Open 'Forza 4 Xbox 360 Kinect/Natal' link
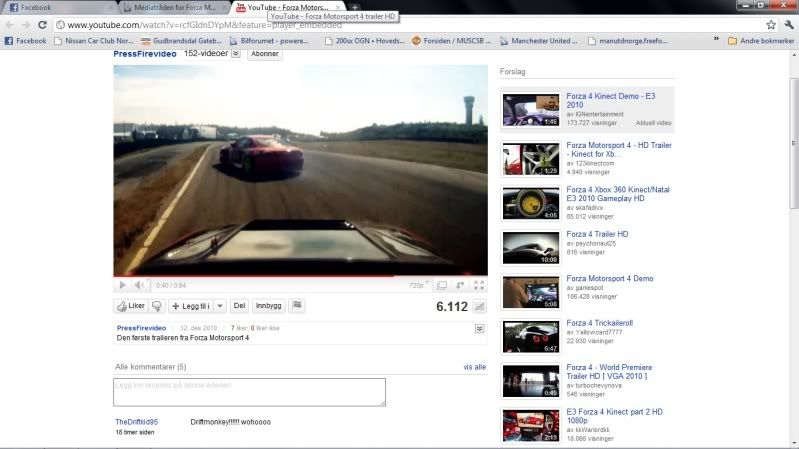This screenshot has width=799, height=449. click(618, 194)
